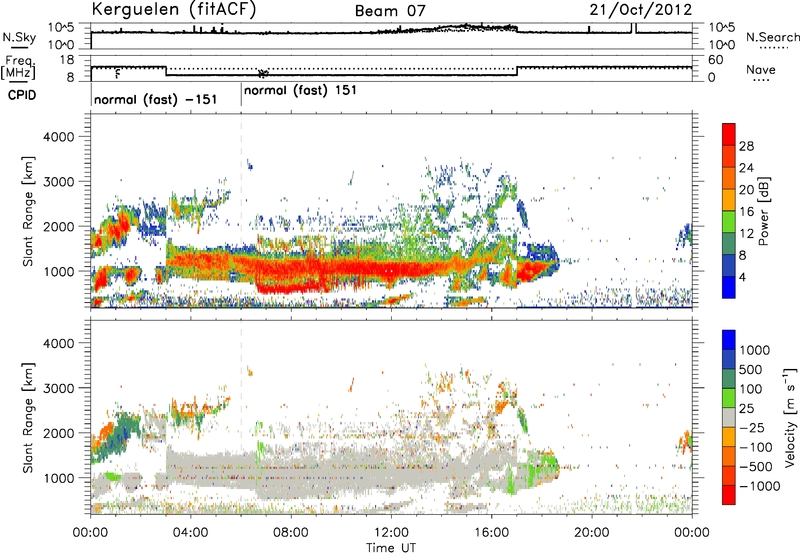Click the 'normal (fast) -151' CPID text
Screen dimensions: 800x554
156,99
